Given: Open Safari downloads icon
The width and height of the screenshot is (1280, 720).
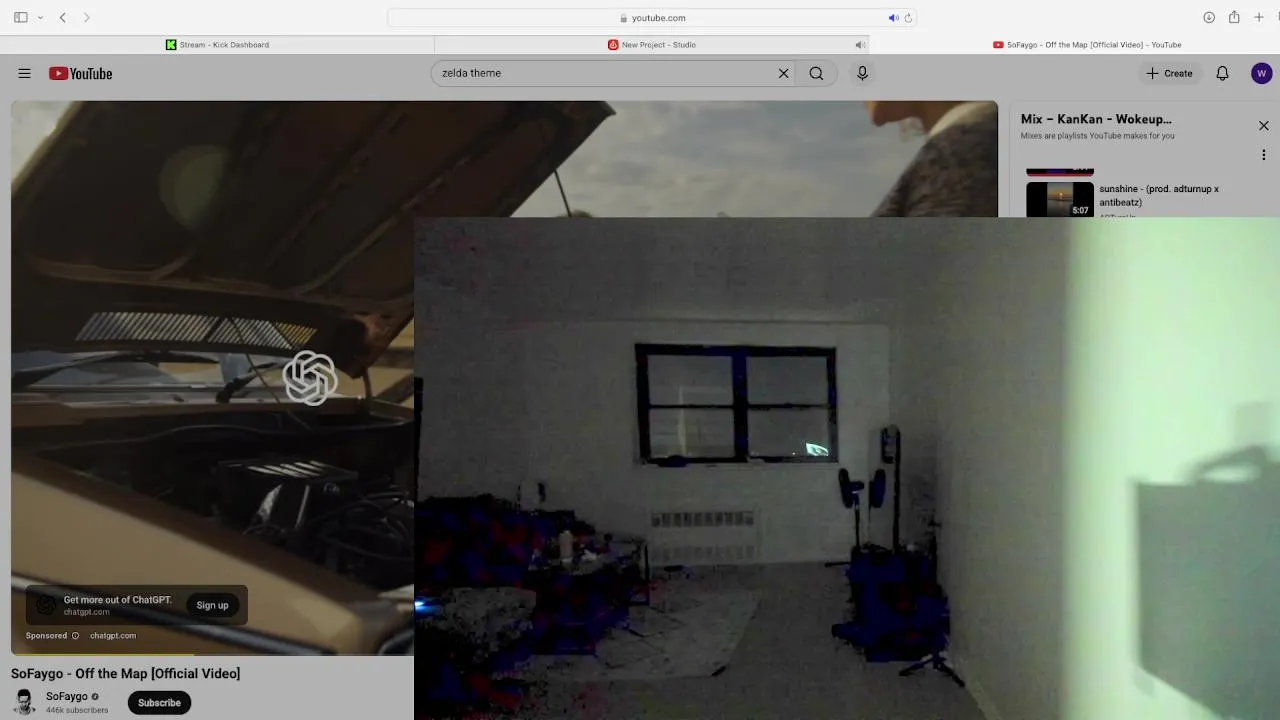Looking at the screenshot, I should tap(1209, 17).
